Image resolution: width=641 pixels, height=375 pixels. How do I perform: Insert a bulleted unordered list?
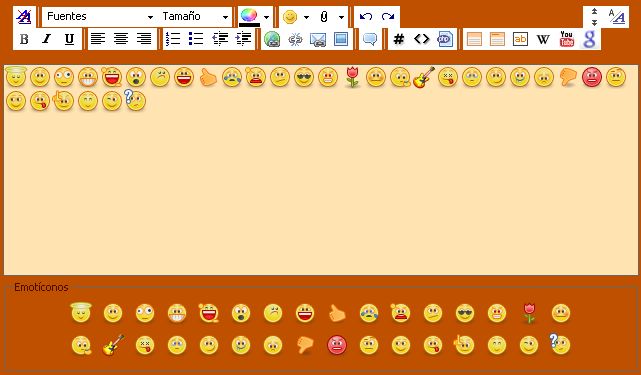click(x=196, y=39)
